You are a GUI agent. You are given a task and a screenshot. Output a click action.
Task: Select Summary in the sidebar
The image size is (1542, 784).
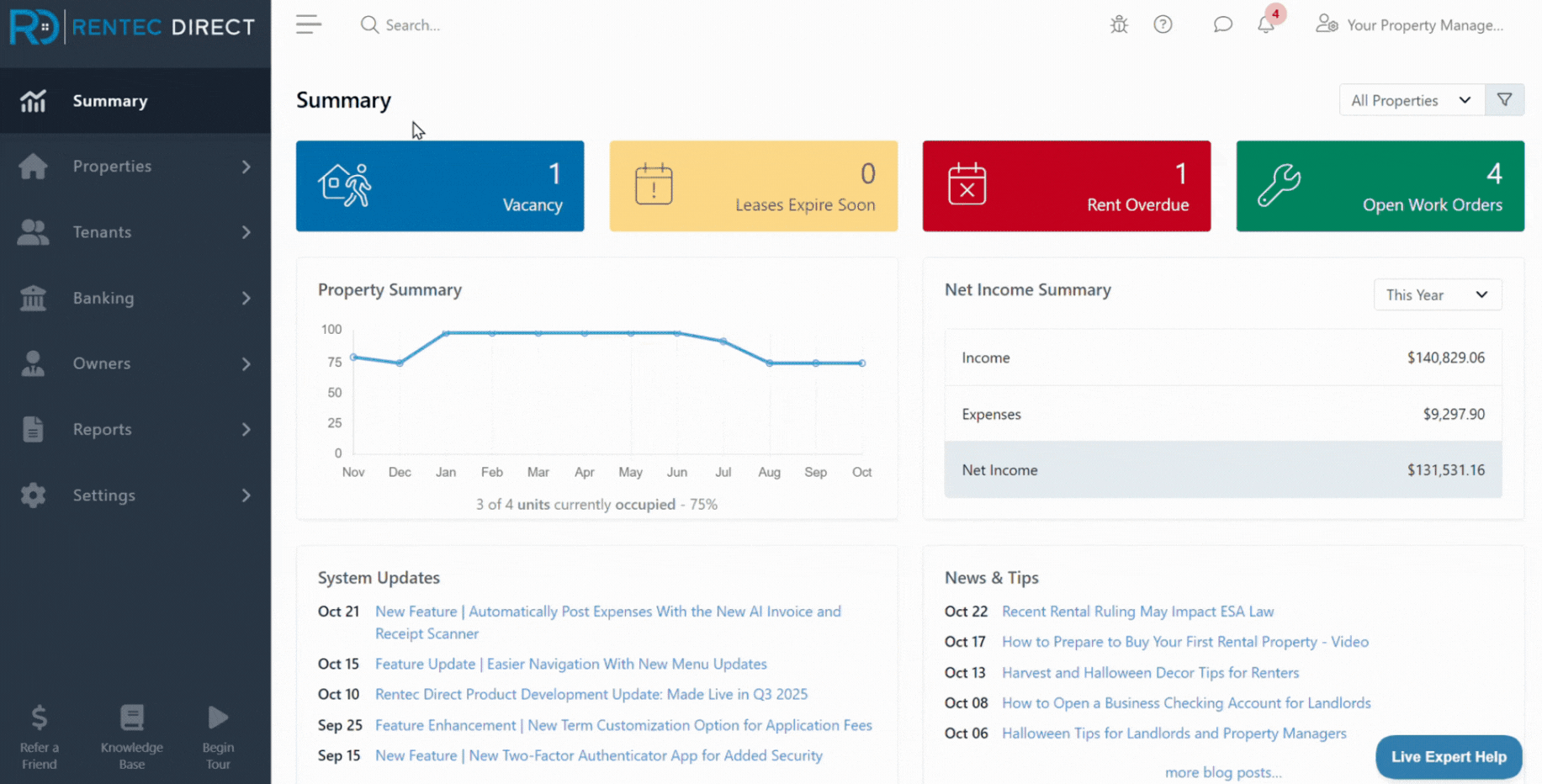tap(135, 101)
